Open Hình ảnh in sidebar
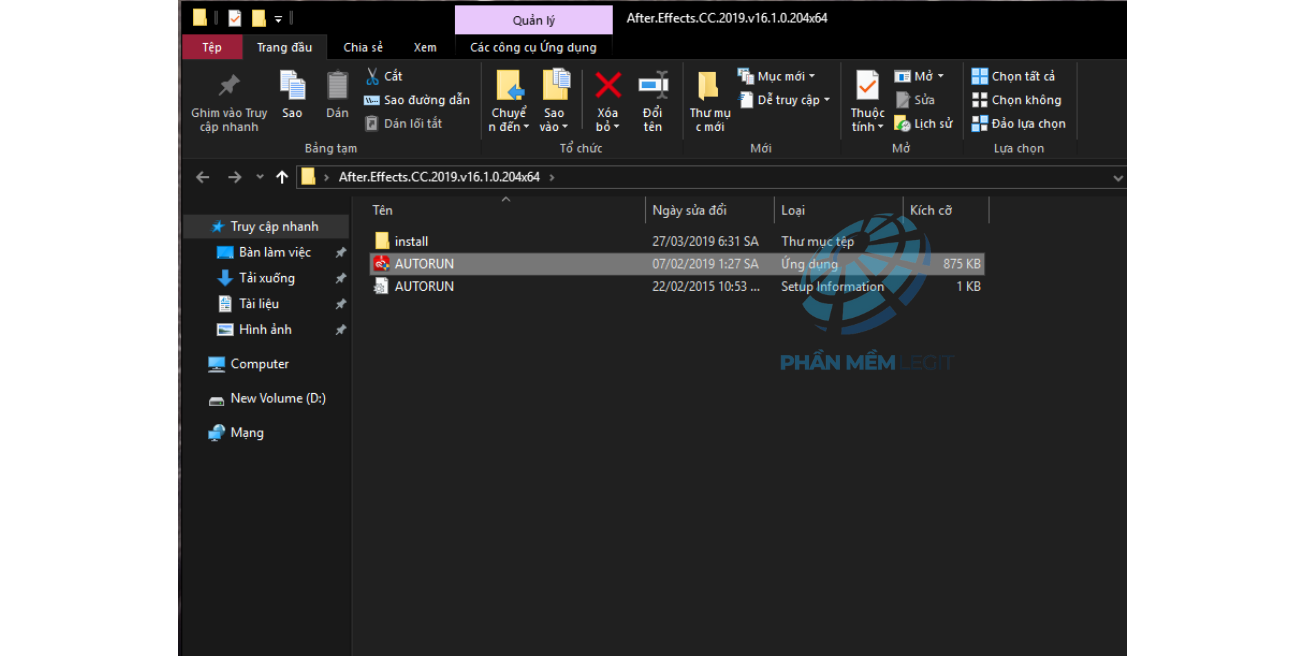Screen dimensions: 1305x656 coord(265,330)
